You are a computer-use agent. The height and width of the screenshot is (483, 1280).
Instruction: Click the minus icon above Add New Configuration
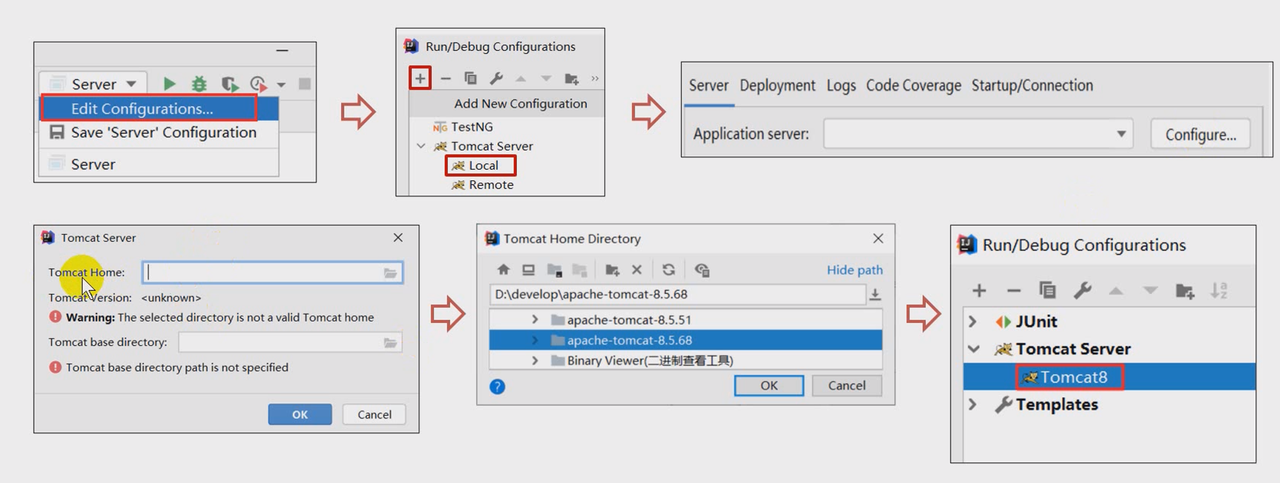[x=446, y=78]
